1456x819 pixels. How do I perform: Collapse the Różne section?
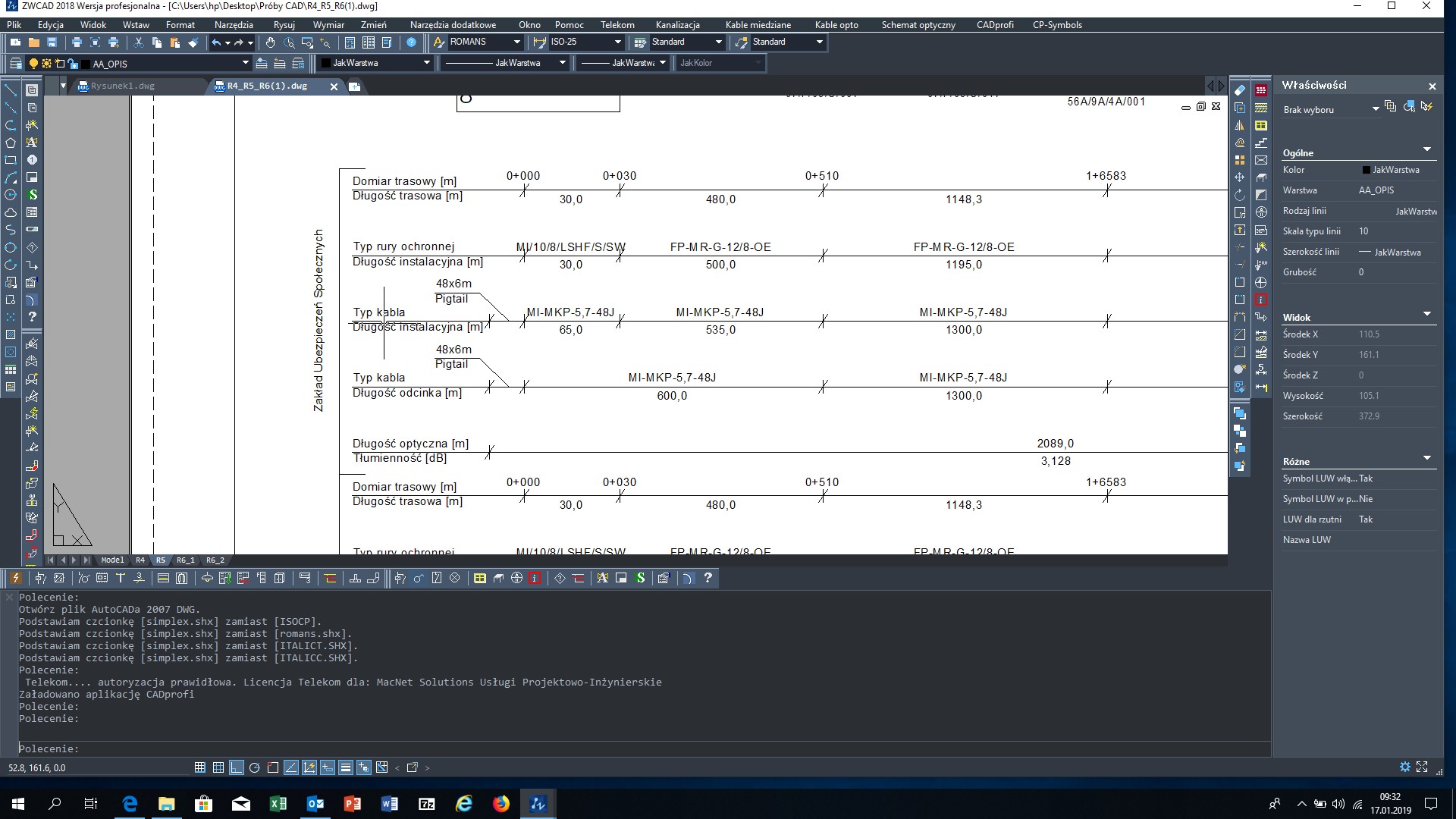(1427, 458)
